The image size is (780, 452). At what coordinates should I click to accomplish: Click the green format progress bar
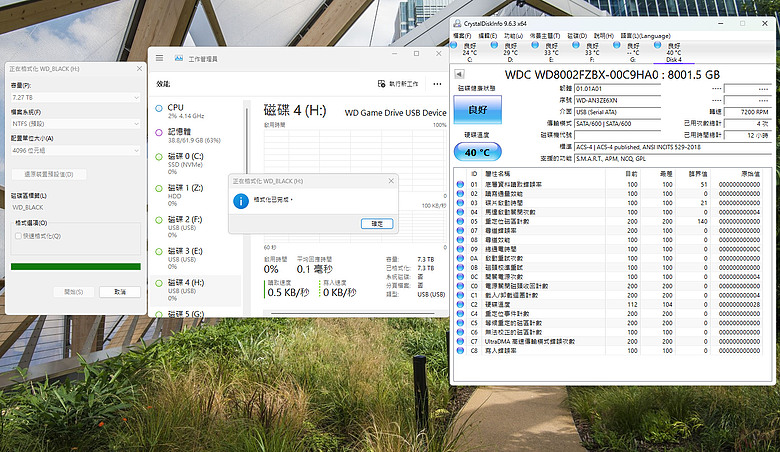[x=76, y=267]
